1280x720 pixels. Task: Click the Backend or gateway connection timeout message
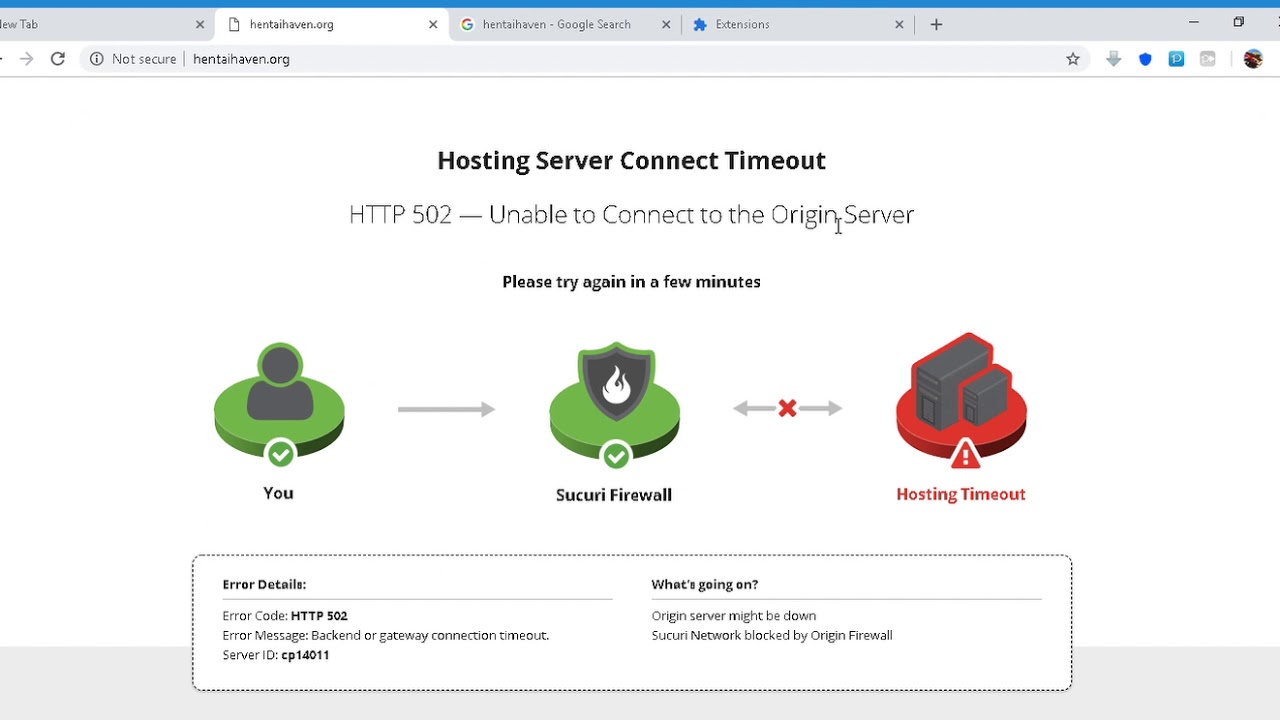coord(386,635)
